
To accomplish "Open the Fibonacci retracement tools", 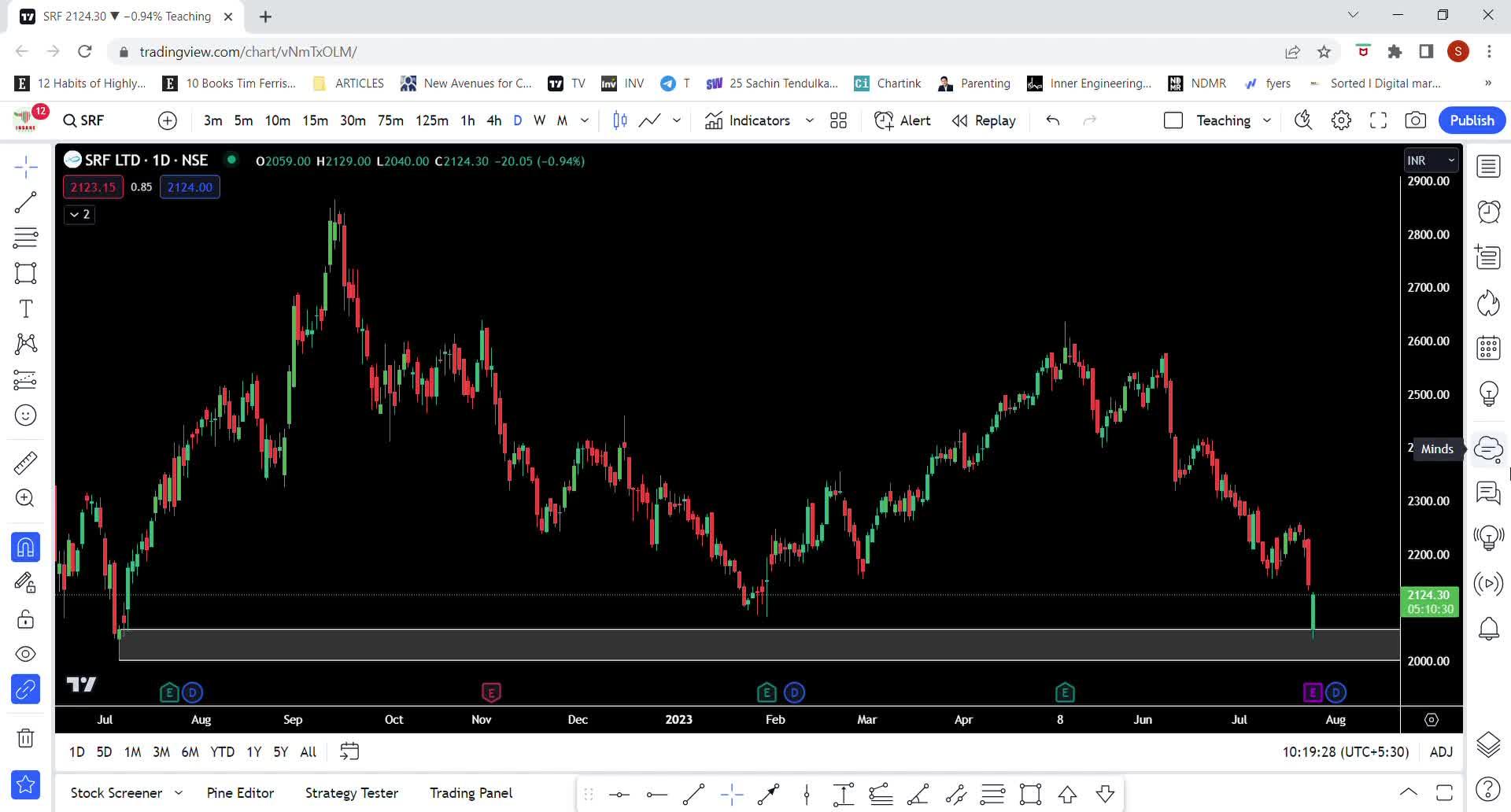I will pyautogui.click(x=26, y=238).
